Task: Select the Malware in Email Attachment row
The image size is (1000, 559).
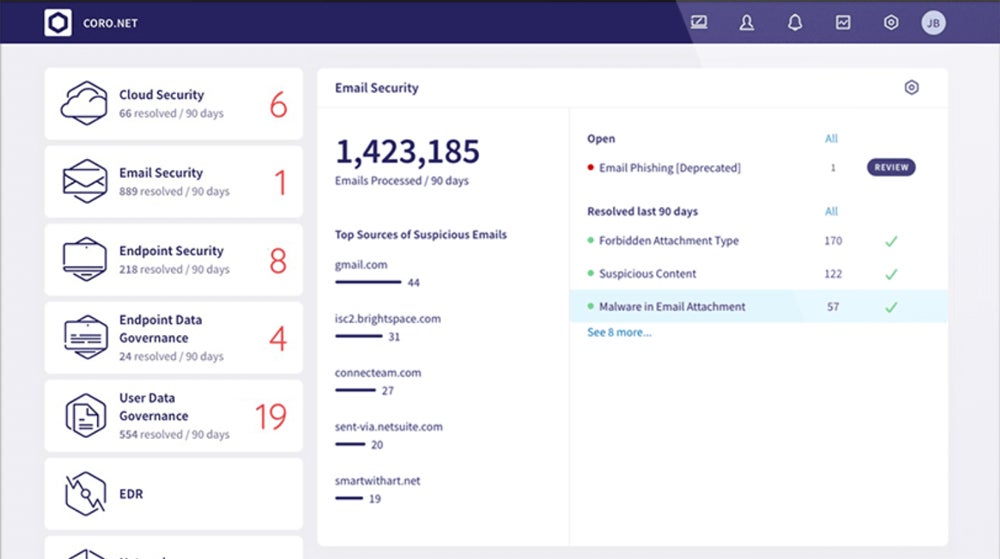Action: tap(758, 307)
